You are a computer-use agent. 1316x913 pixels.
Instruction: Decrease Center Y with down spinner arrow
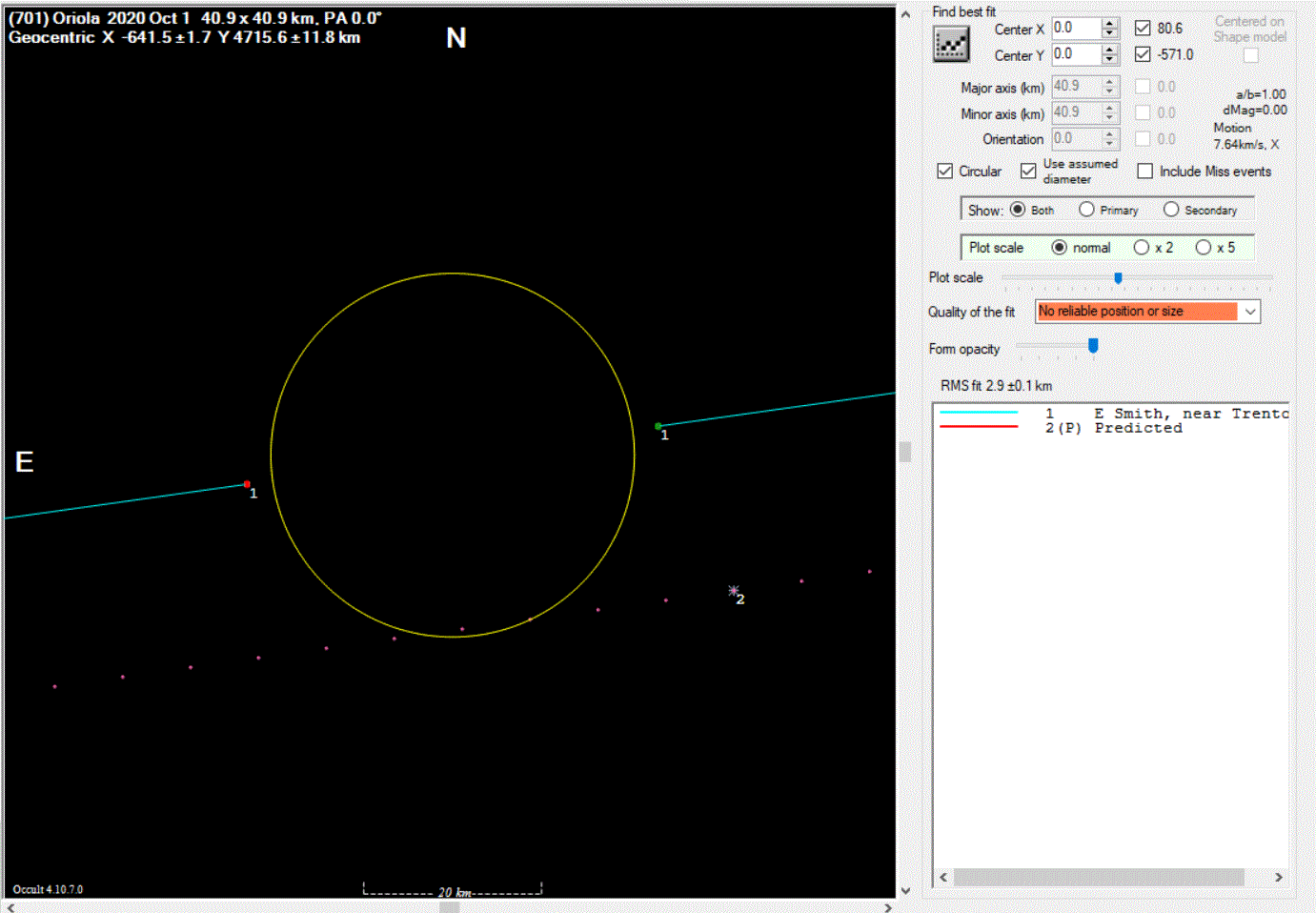[1109, 60]
